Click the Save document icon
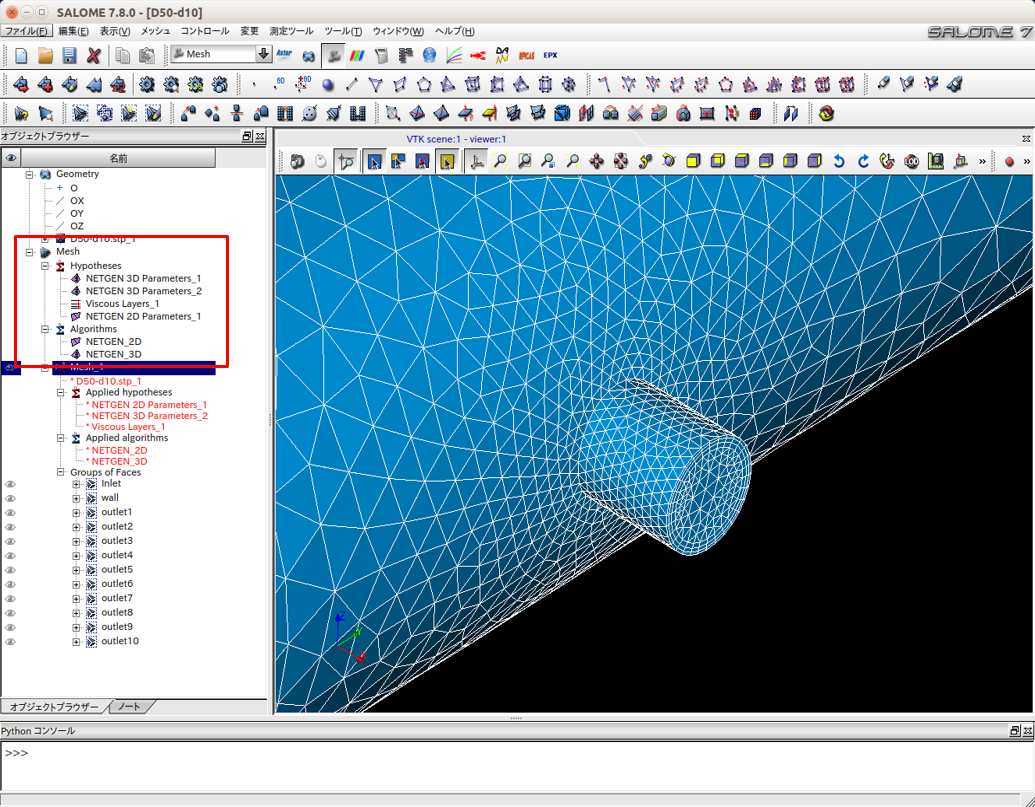 (x=69, y=55)
